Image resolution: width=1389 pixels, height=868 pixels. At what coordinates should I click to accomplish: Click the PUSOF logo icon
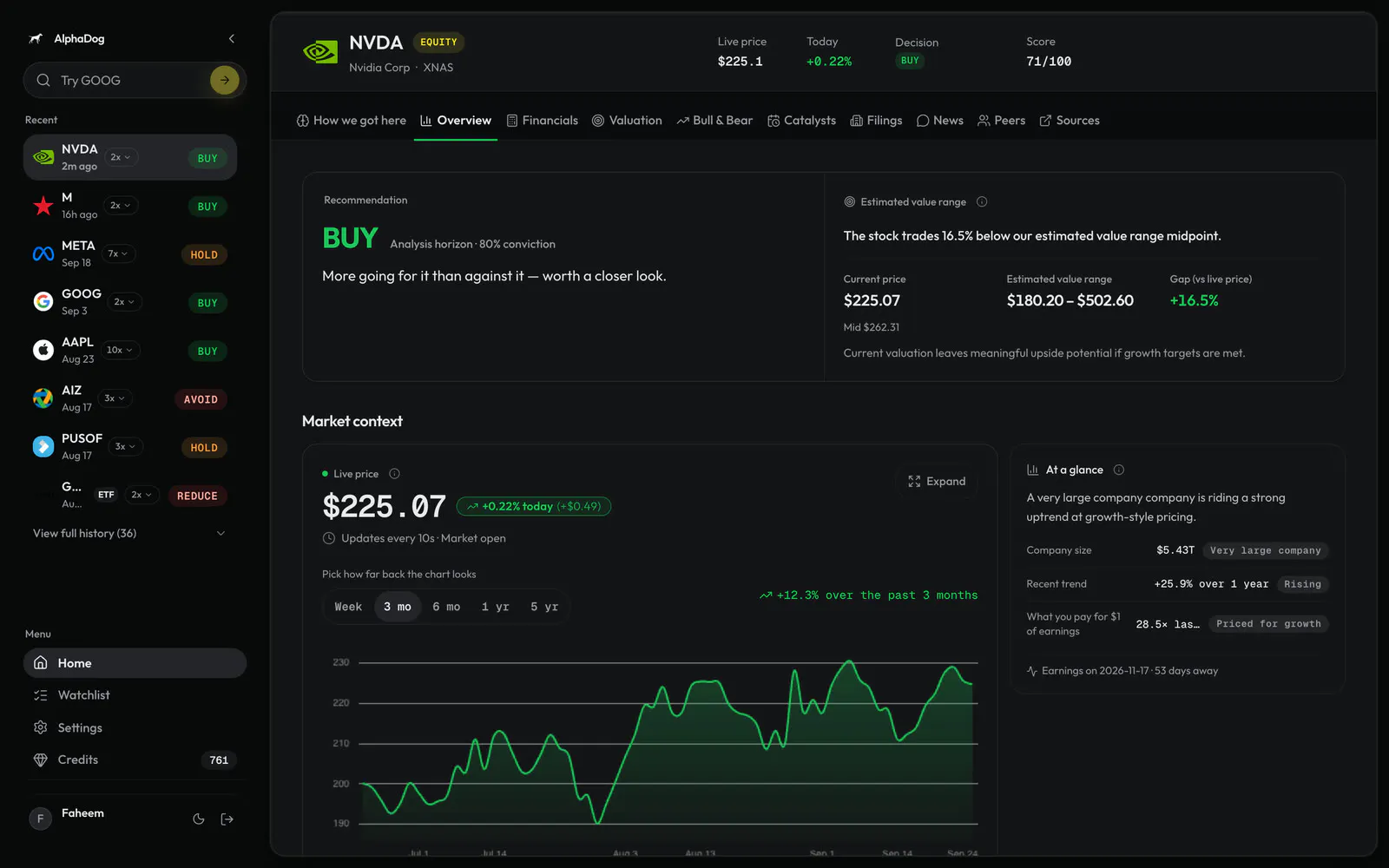pyautogui.click(x=43, y=446)
